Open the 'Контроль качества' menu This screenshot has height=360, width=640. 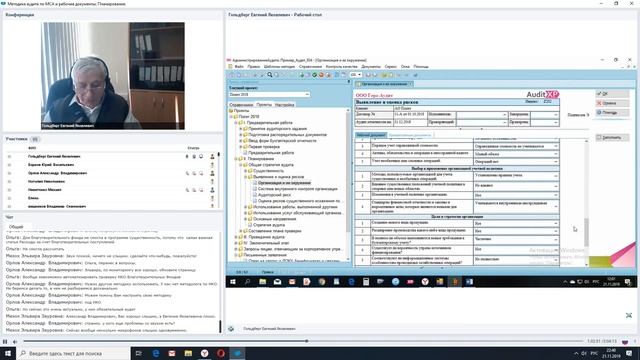point(341,67)
